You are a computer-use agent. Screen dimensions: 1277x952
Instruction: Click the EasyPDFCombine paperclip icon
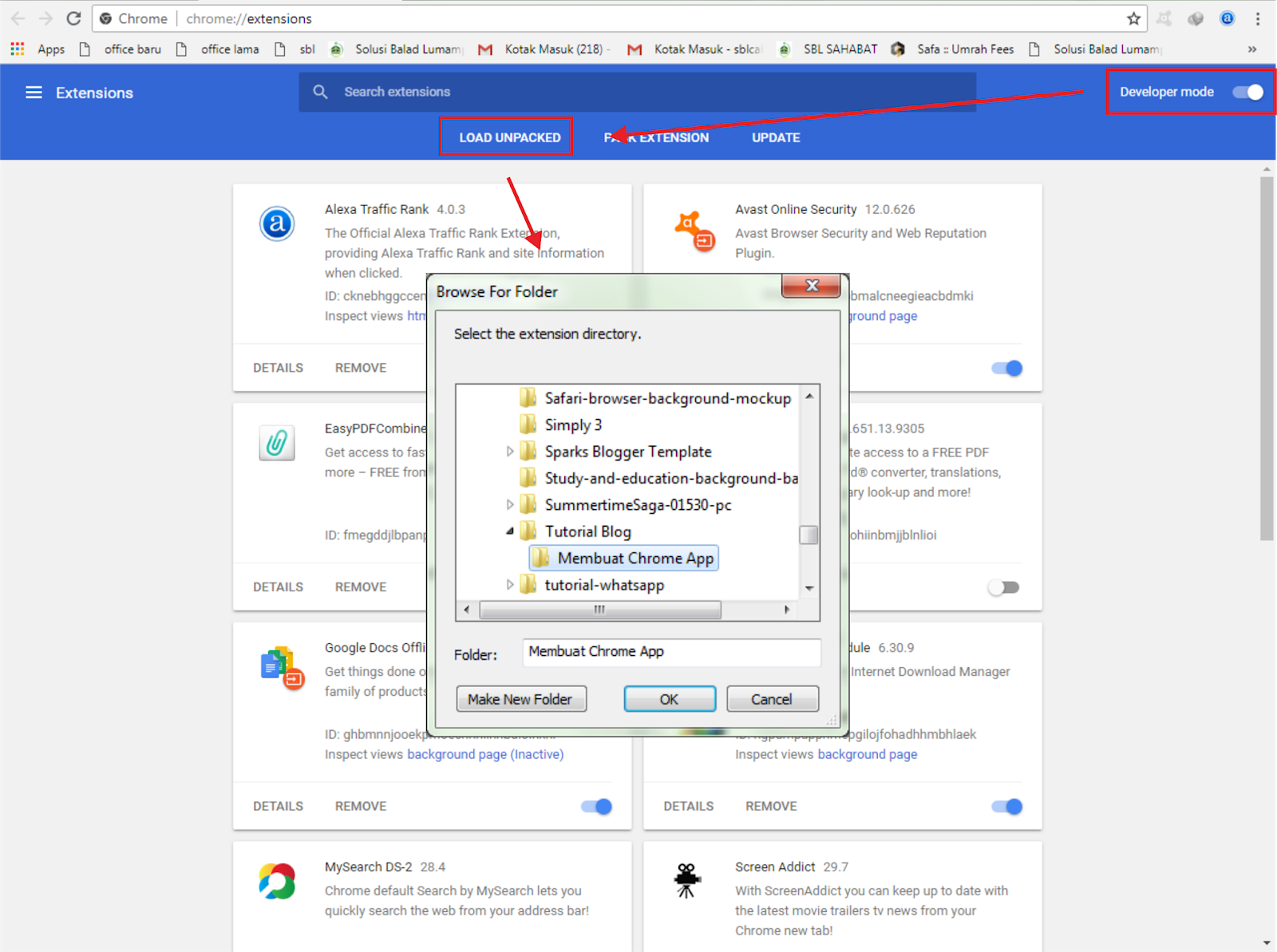coord(277,443)
